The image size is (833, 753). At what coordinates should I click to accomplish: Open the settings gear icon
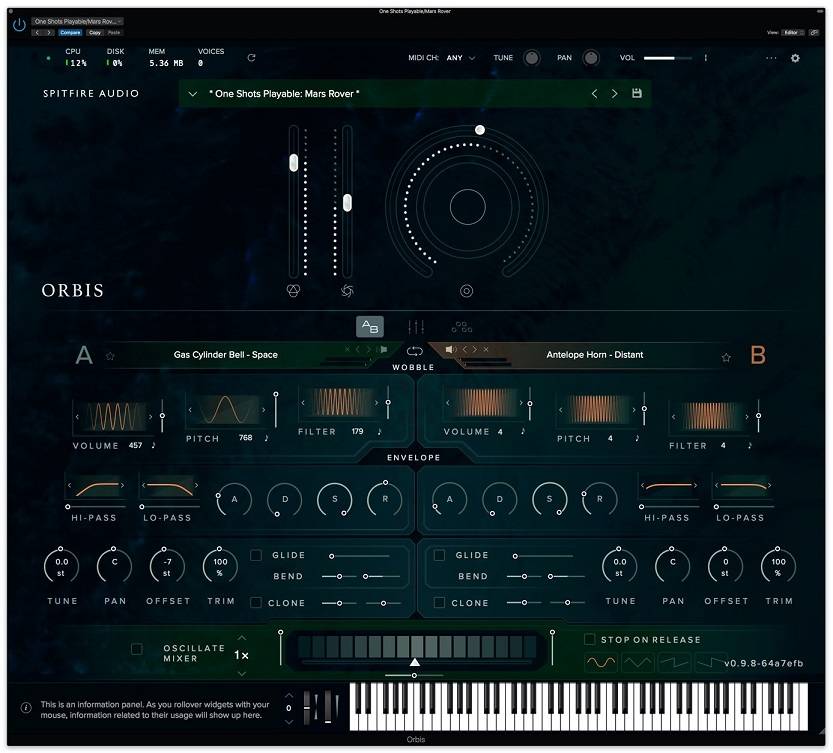tap(795, 58)
